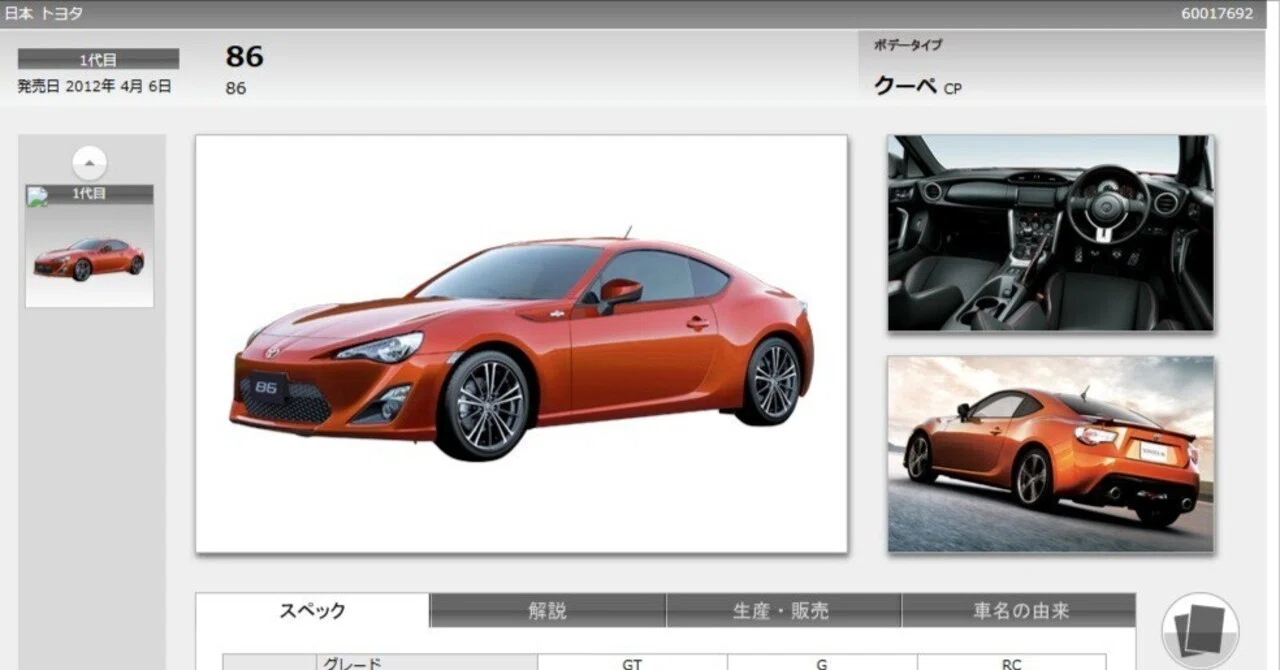Click the 1代目 label in header

tap(98, 60)
